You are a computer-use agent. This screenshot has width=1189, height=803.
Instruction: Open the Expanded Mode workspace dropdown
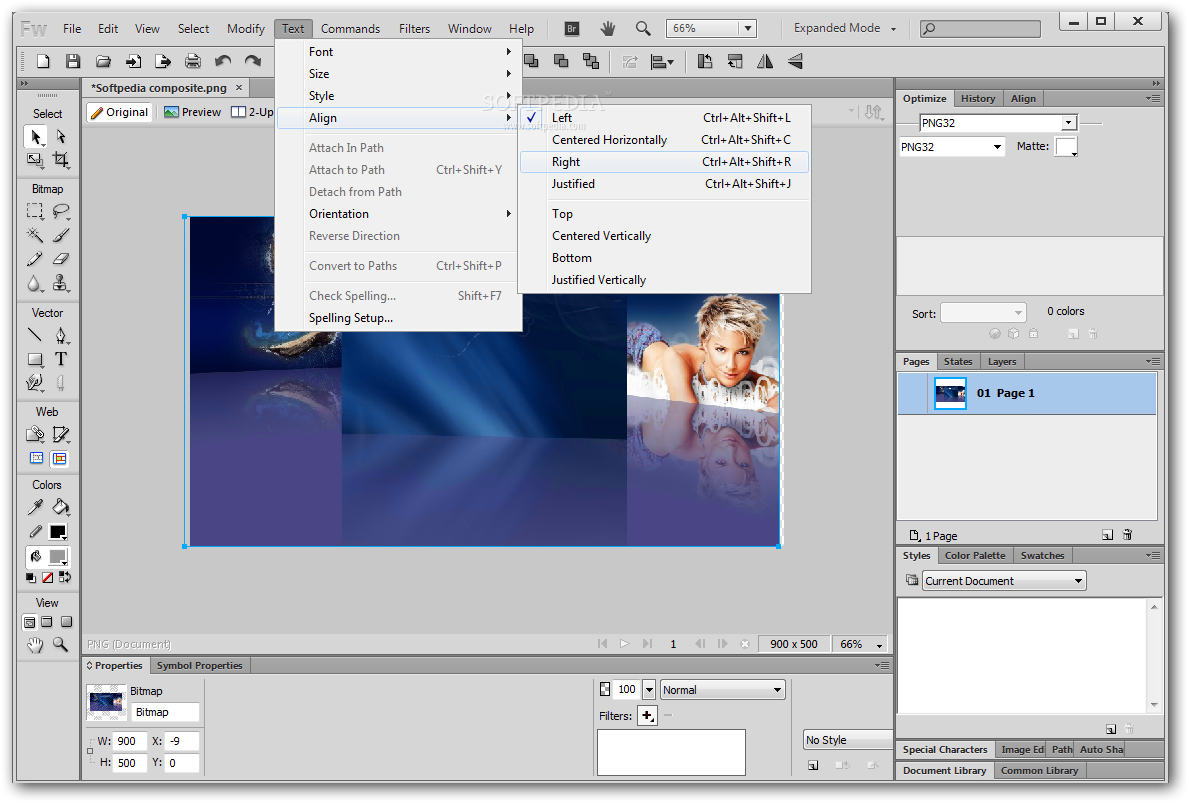point(845,28)
